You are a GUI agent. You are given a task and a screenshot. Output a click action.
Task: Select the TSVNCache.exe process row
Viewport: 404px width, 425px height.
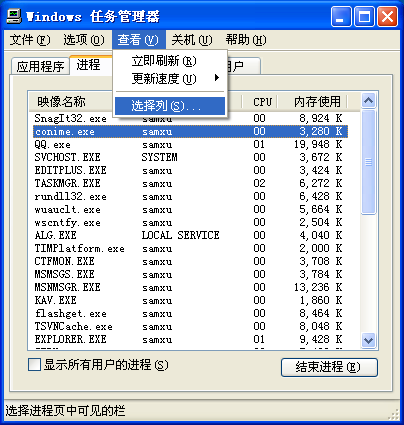coord(190,326)
